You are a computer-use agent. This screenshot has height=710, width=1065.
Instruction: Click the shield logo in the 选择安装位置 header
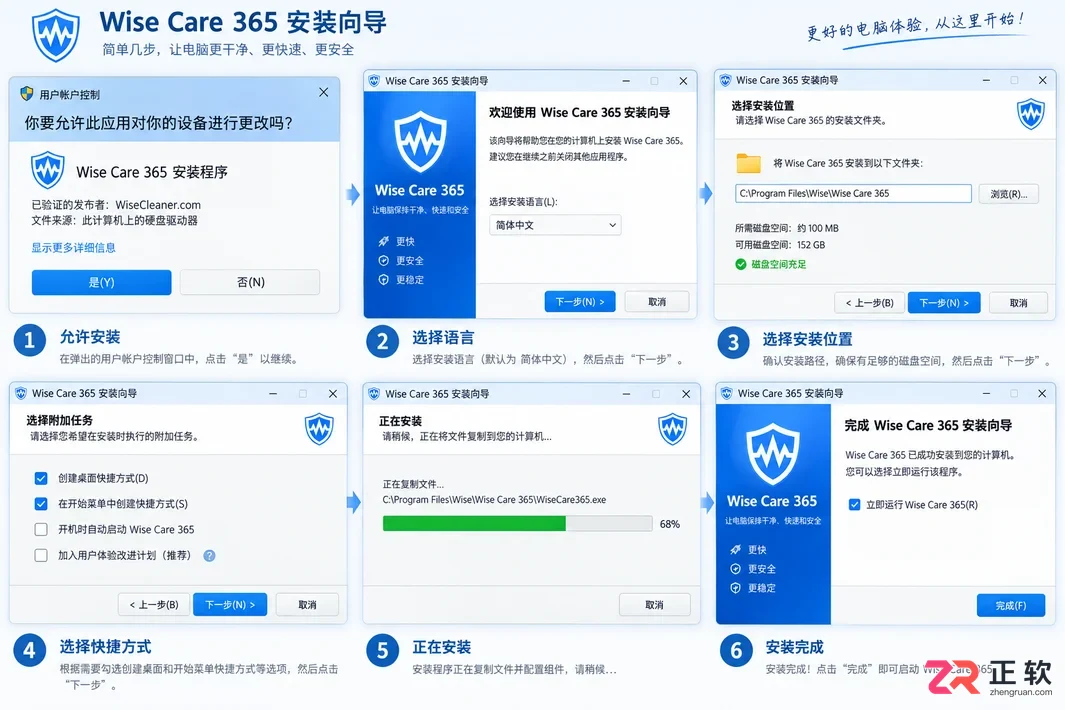point(1030,114)
